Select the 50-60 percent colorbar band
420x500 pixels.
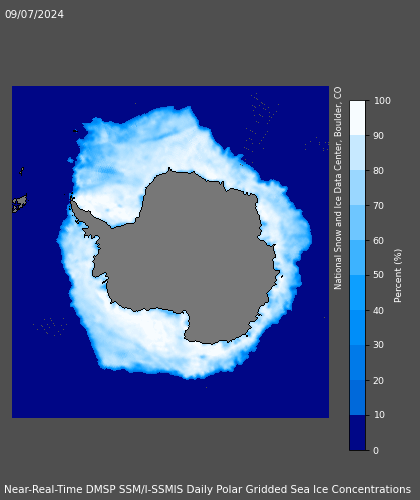[357, 258]
